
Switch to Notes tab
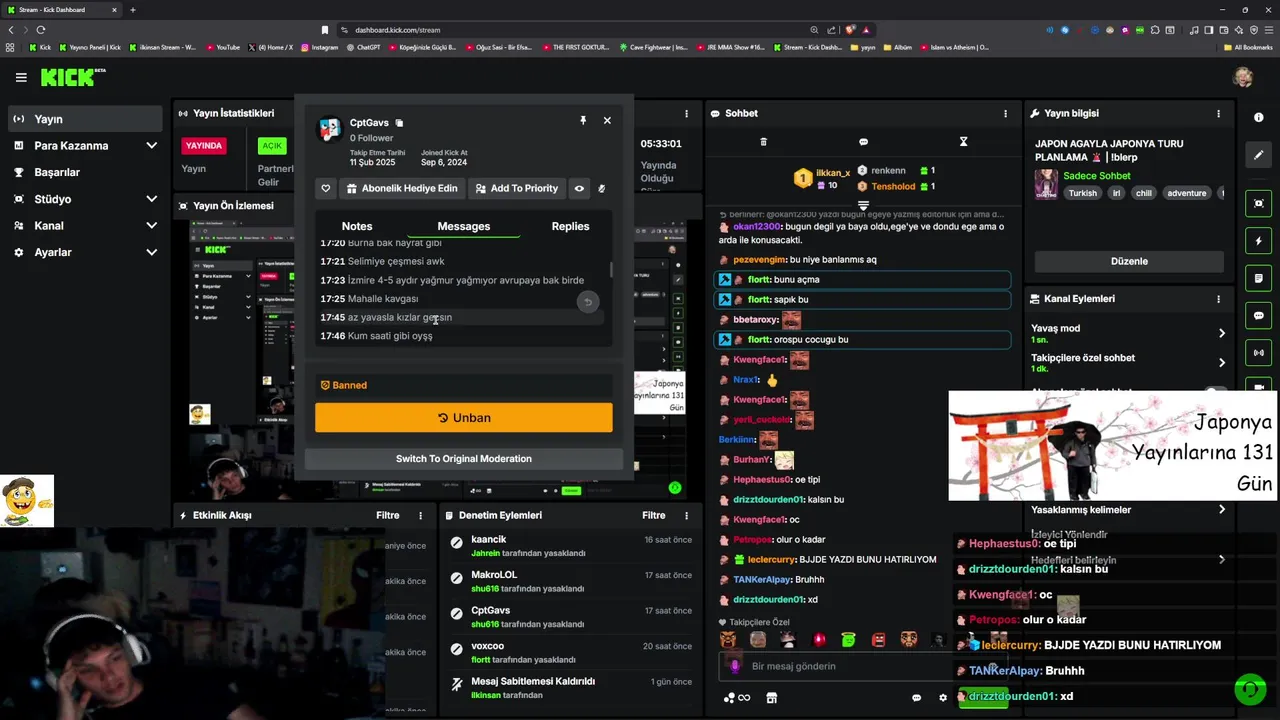point(357,226)
